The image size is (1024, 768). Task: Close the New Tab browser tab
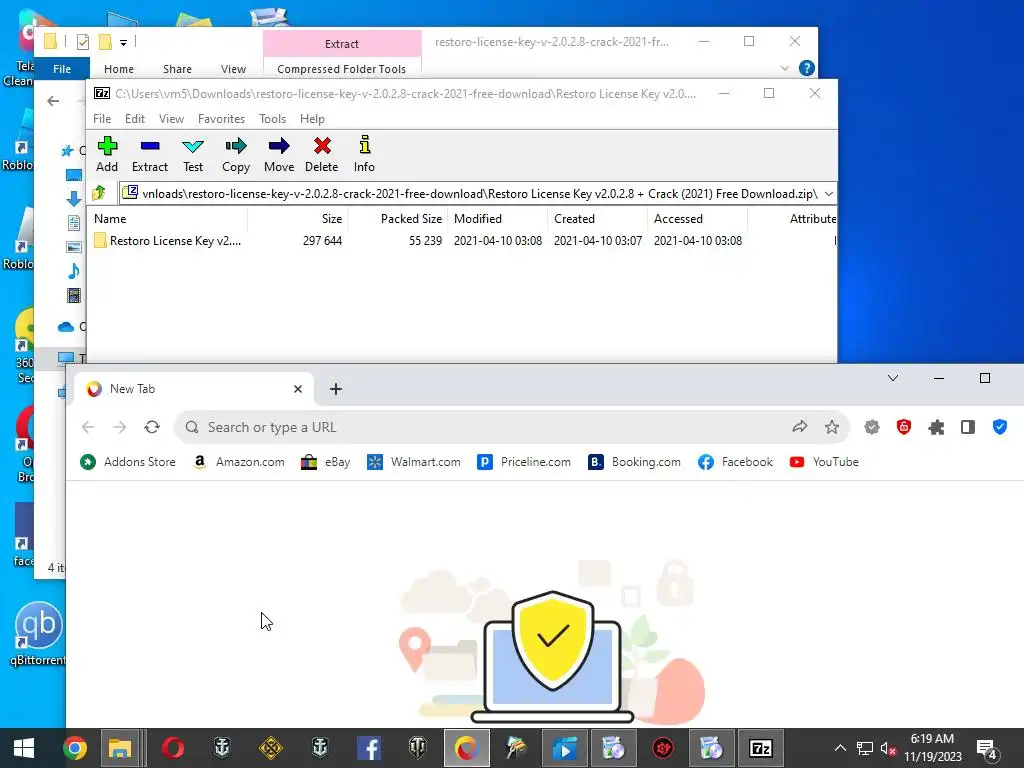pyautogui.click(x=298, y=389)
